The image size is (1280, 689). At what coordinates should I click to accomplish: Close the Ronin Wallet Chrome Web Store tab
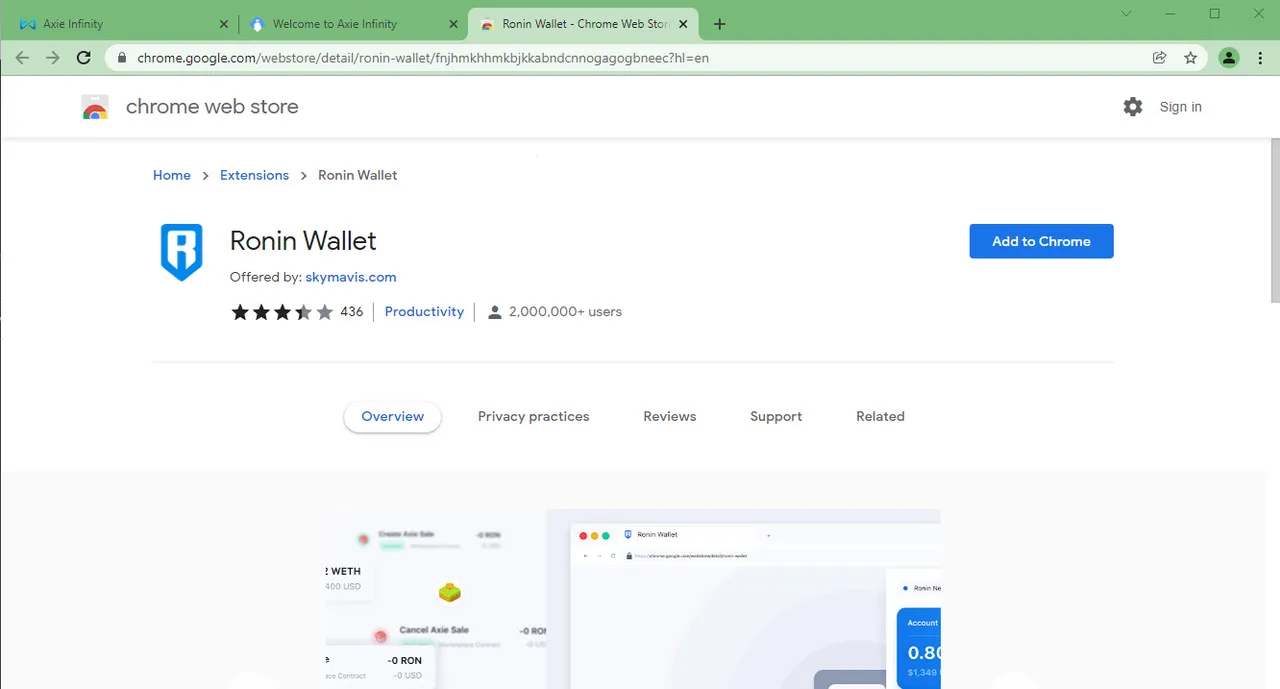point(683,24)
